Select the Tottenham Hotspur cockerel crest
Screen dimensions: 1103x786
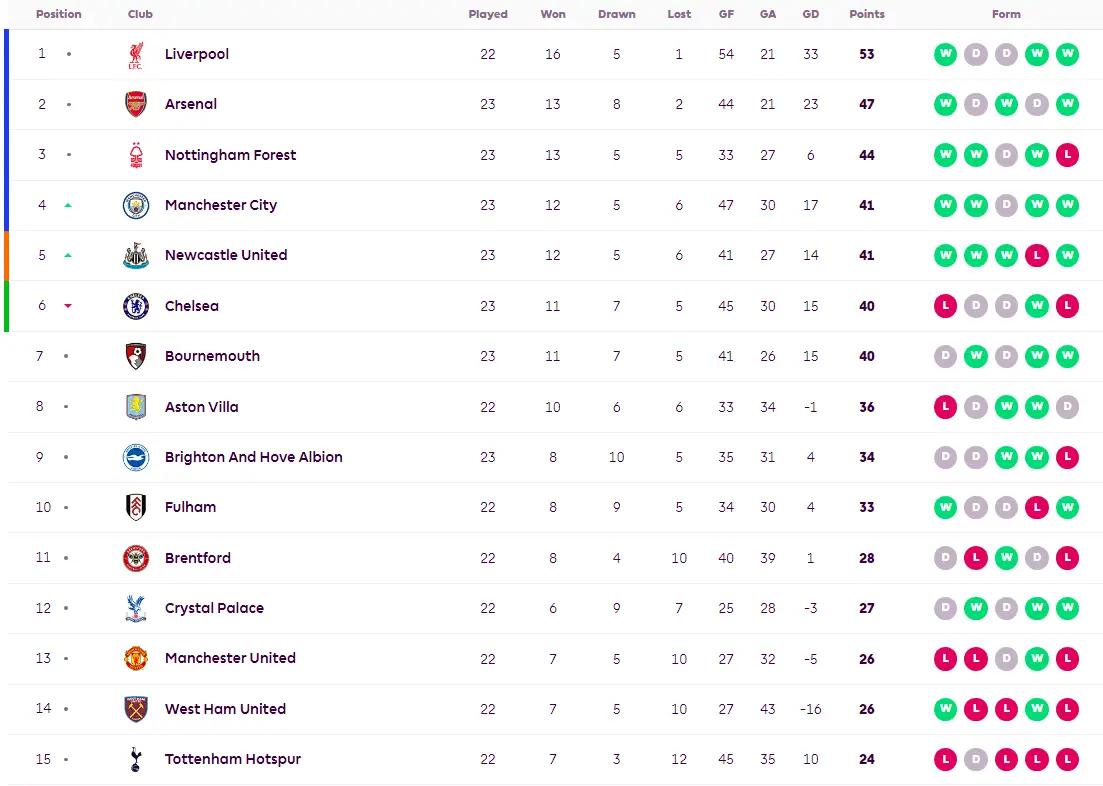pyautogui.click(x=136, y=759)
